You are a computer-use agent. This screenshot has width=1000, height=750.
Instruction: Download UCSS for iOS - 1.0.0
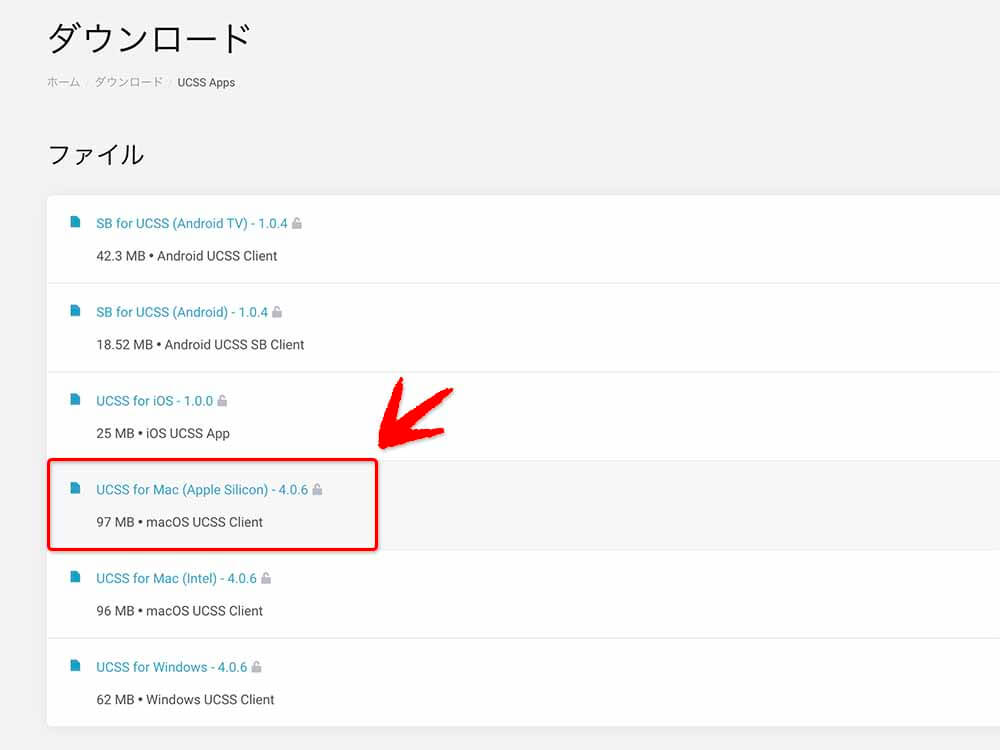[x=154, y=401]
